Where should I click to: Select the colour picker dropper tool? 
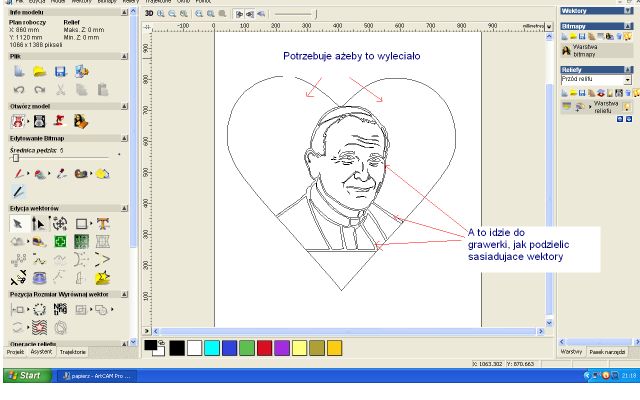pos(62,174)
